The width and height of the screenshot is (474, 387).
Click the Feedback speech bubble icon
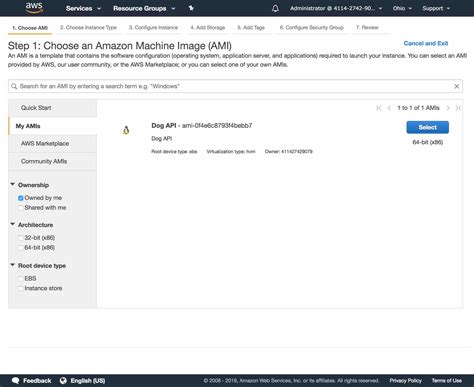point(15,381)
